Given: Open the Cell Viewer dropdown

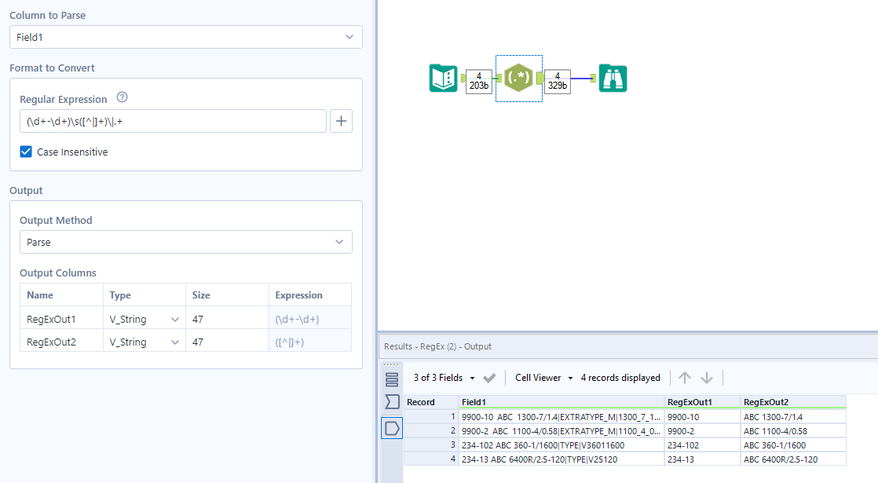Looking at the screenshot, I should tap(544, 378).
